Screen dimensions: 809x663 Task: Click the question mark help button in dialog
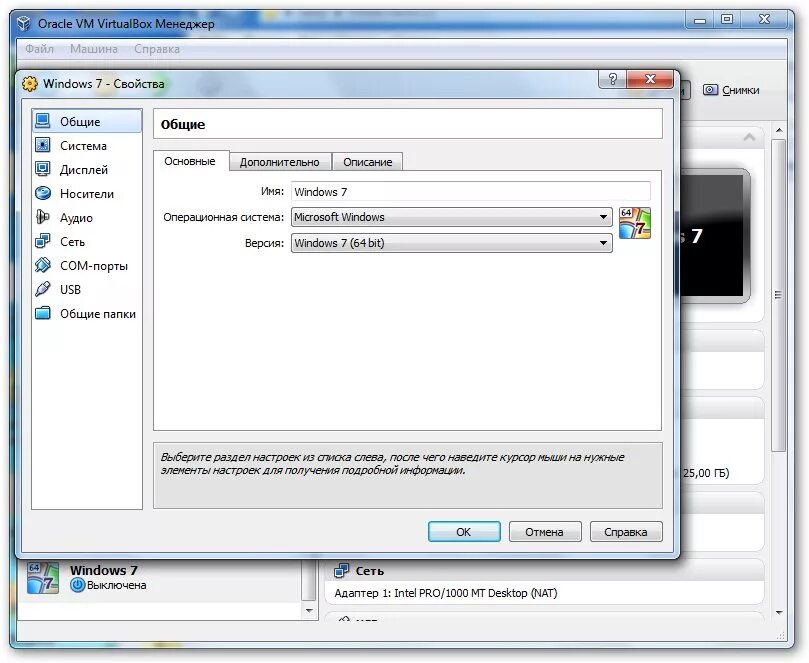[x=612, y=79]
